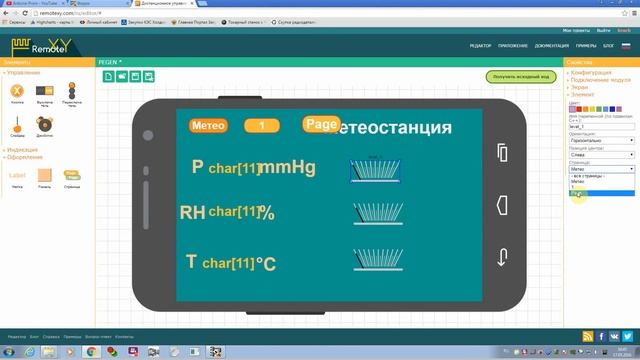Image resolution: width=640 pixels, height=360 pixels.
Task: Open БЛОГ in the top navigation
Action: click(609, 46)
